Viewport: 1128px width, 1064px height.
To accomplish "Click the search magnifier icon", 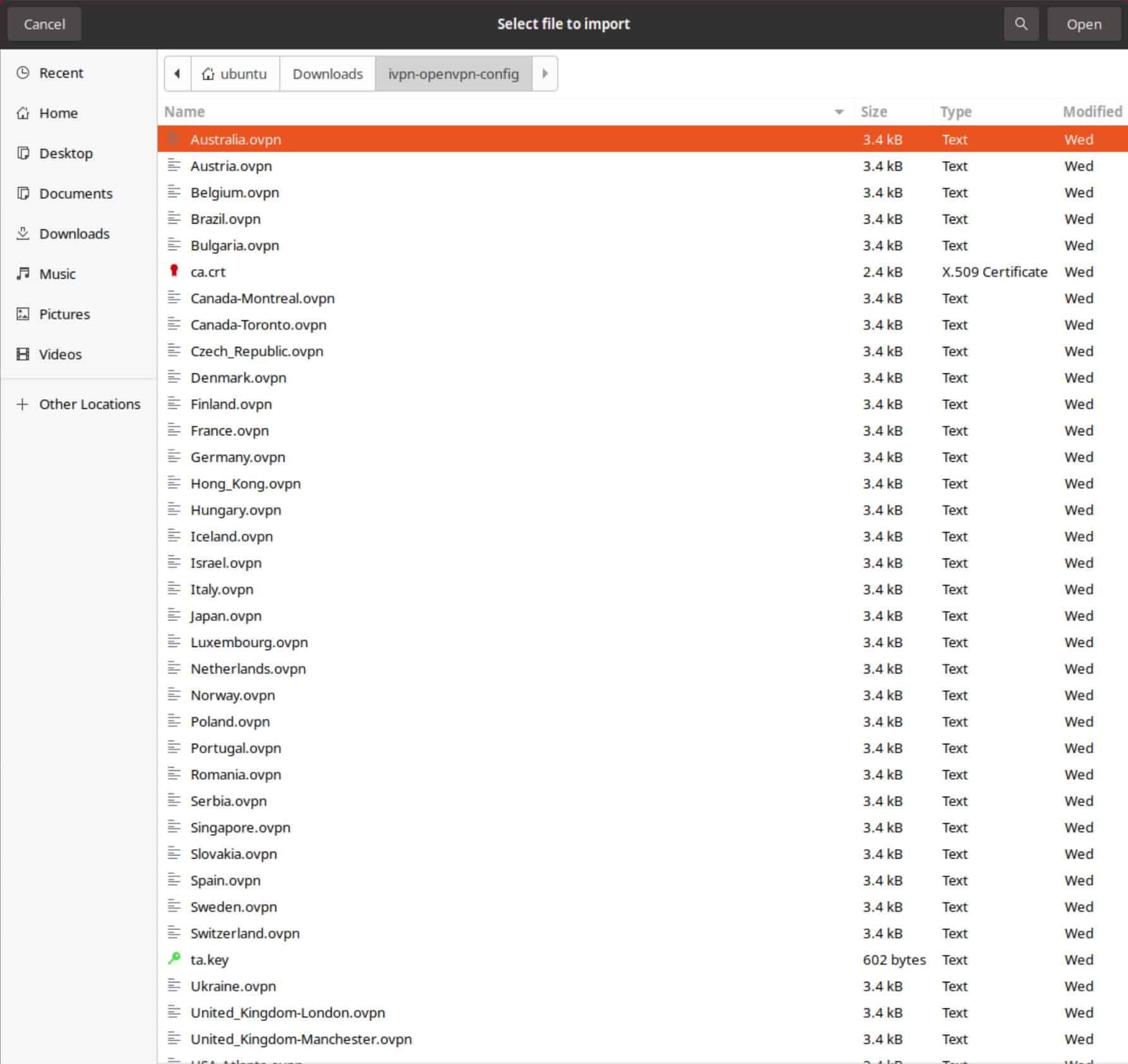I will coord(1021,24).
